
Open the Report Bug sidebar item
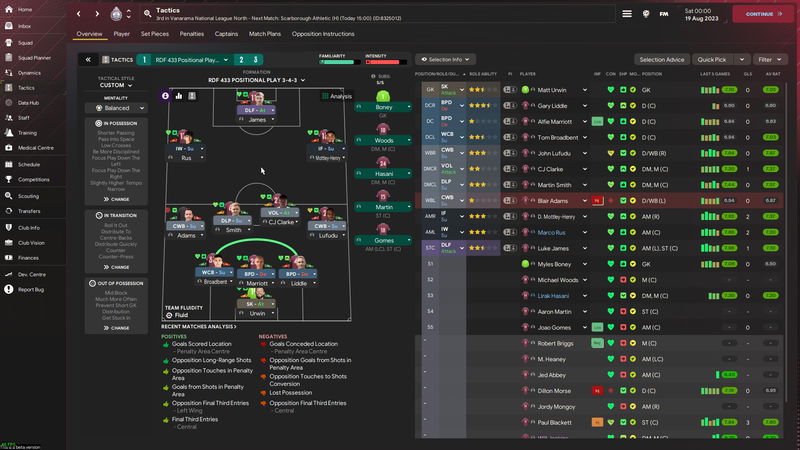click(x=31, y=290)
